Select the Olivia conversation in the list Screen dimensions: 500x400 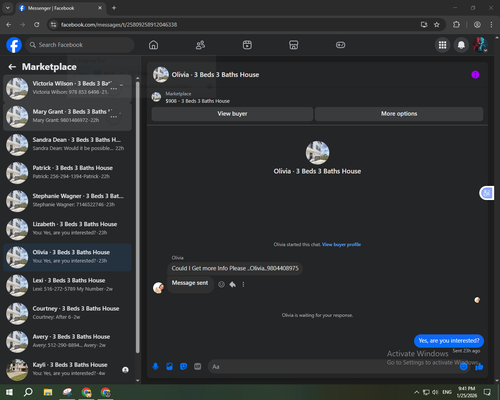(x=68, y=257)
